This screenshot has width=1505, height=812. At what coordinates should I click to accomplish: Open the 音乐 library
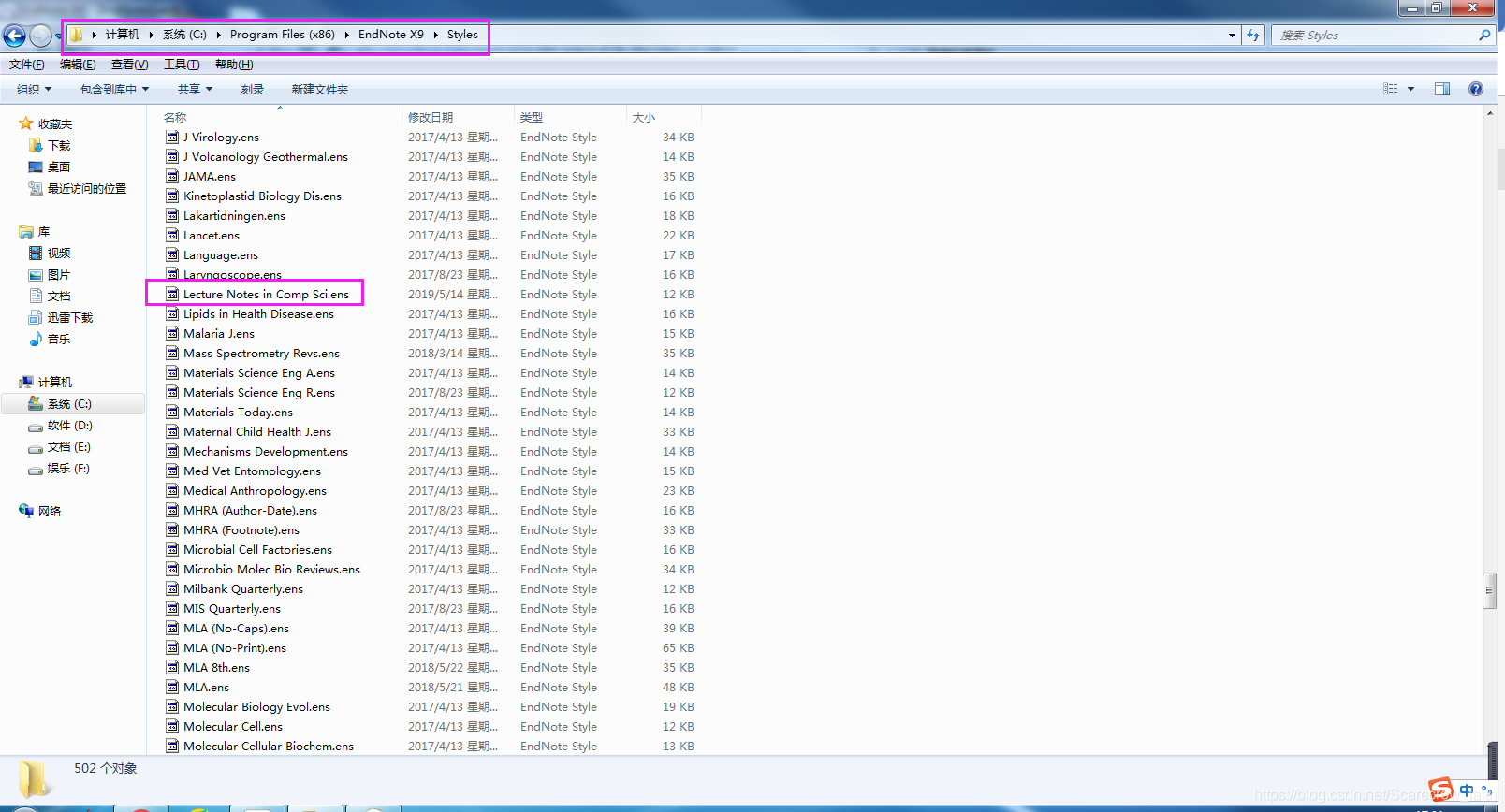[x=59, y=339]
